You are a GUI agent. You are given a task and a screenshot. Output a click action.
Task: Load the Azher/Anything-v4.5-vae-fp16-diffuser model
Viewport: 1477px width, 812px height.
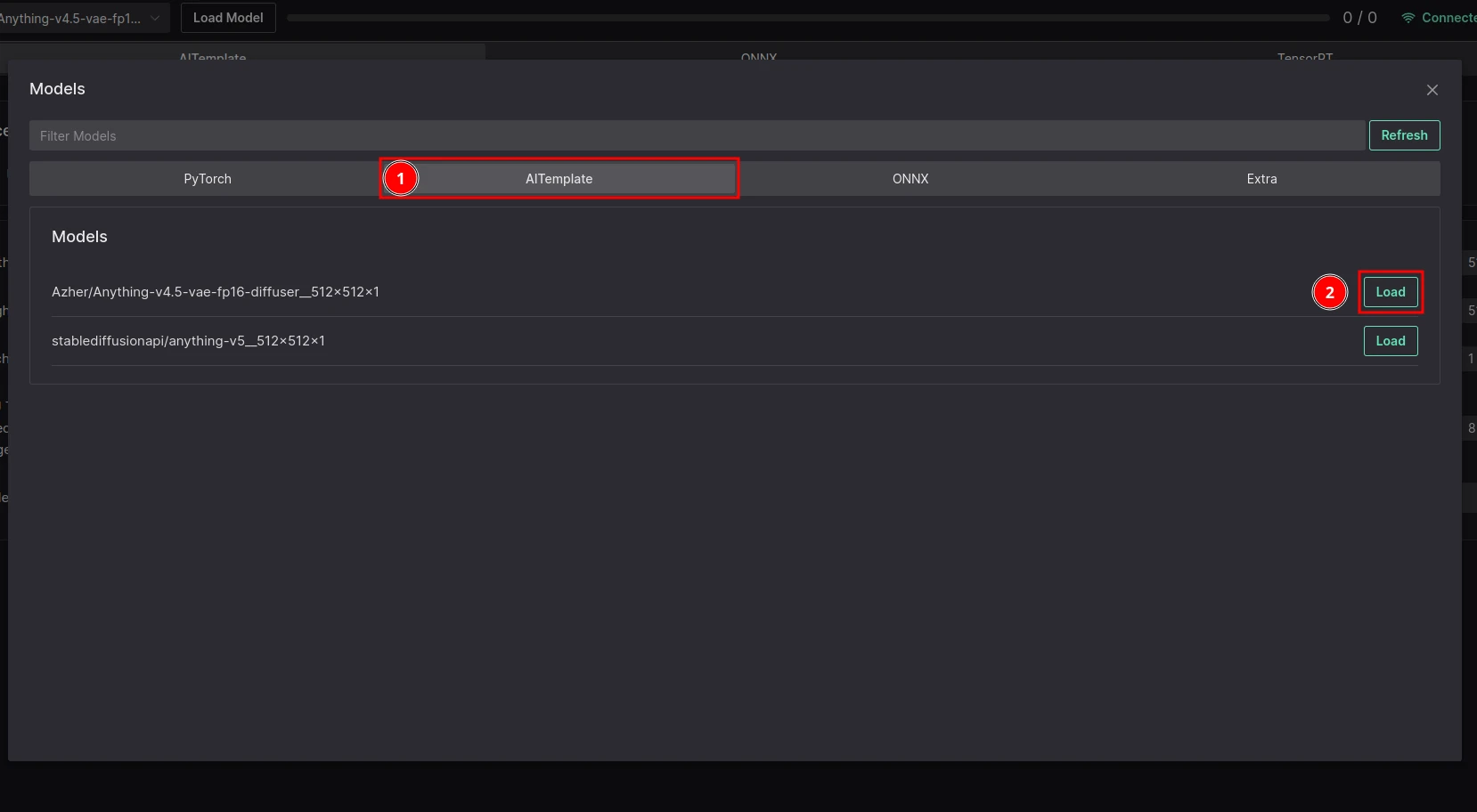pos(1390,292)
